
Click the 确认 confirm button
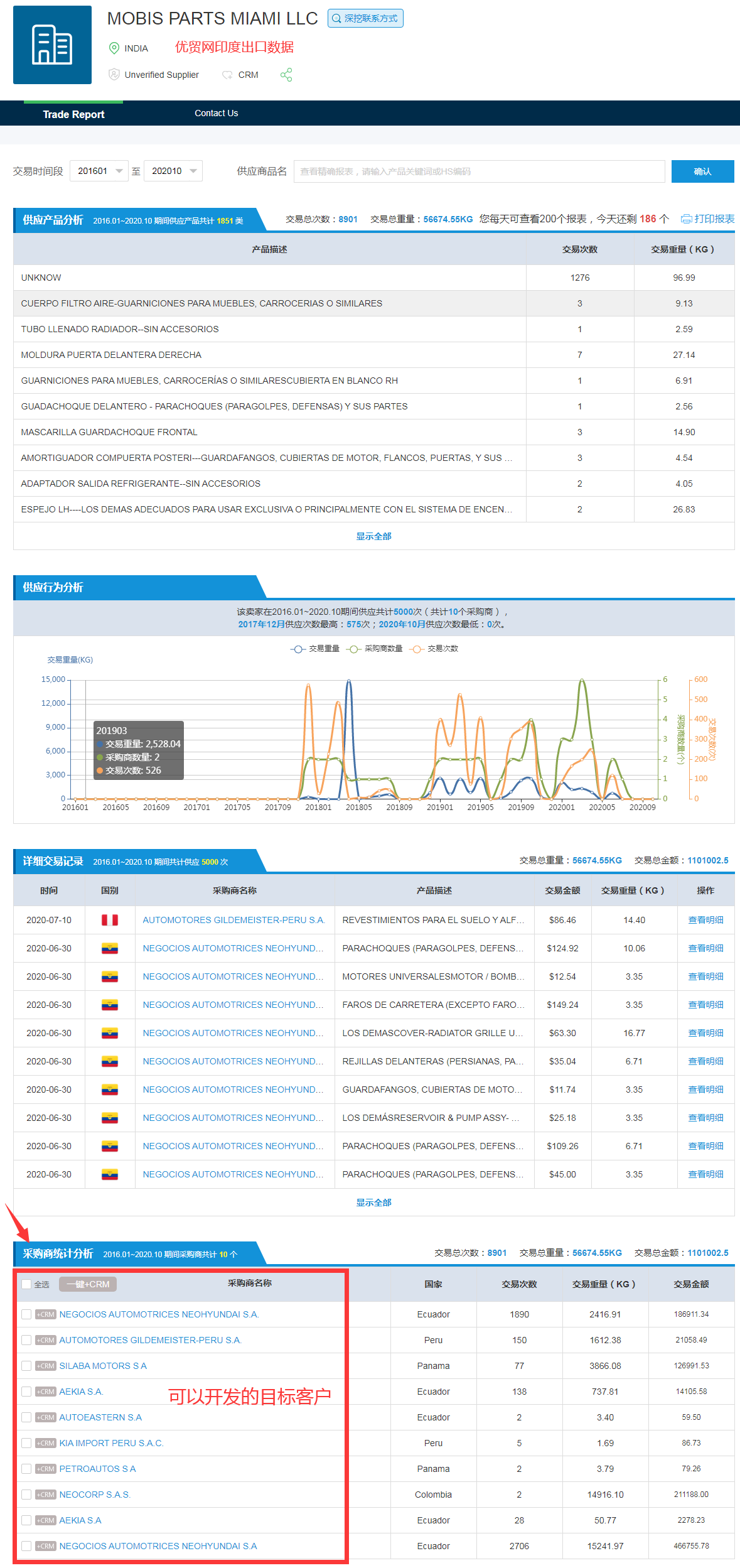click(x=702, y=171)
